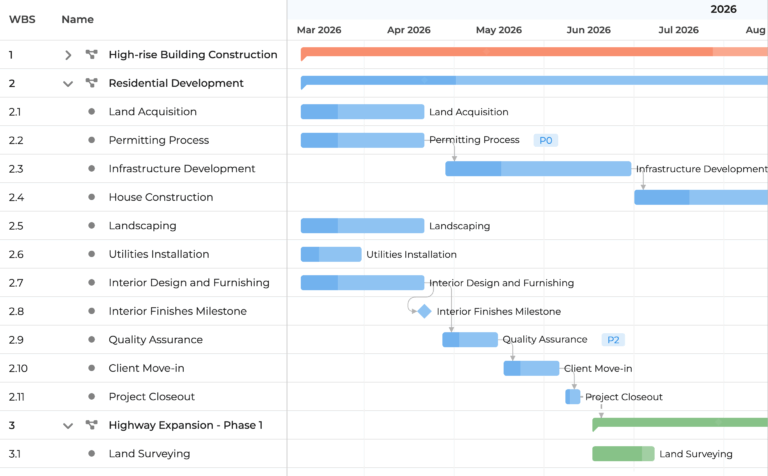This screenshot has height=476, width=768.
Task: Click the Quality Assurance task bar
Action: [470, 340]
